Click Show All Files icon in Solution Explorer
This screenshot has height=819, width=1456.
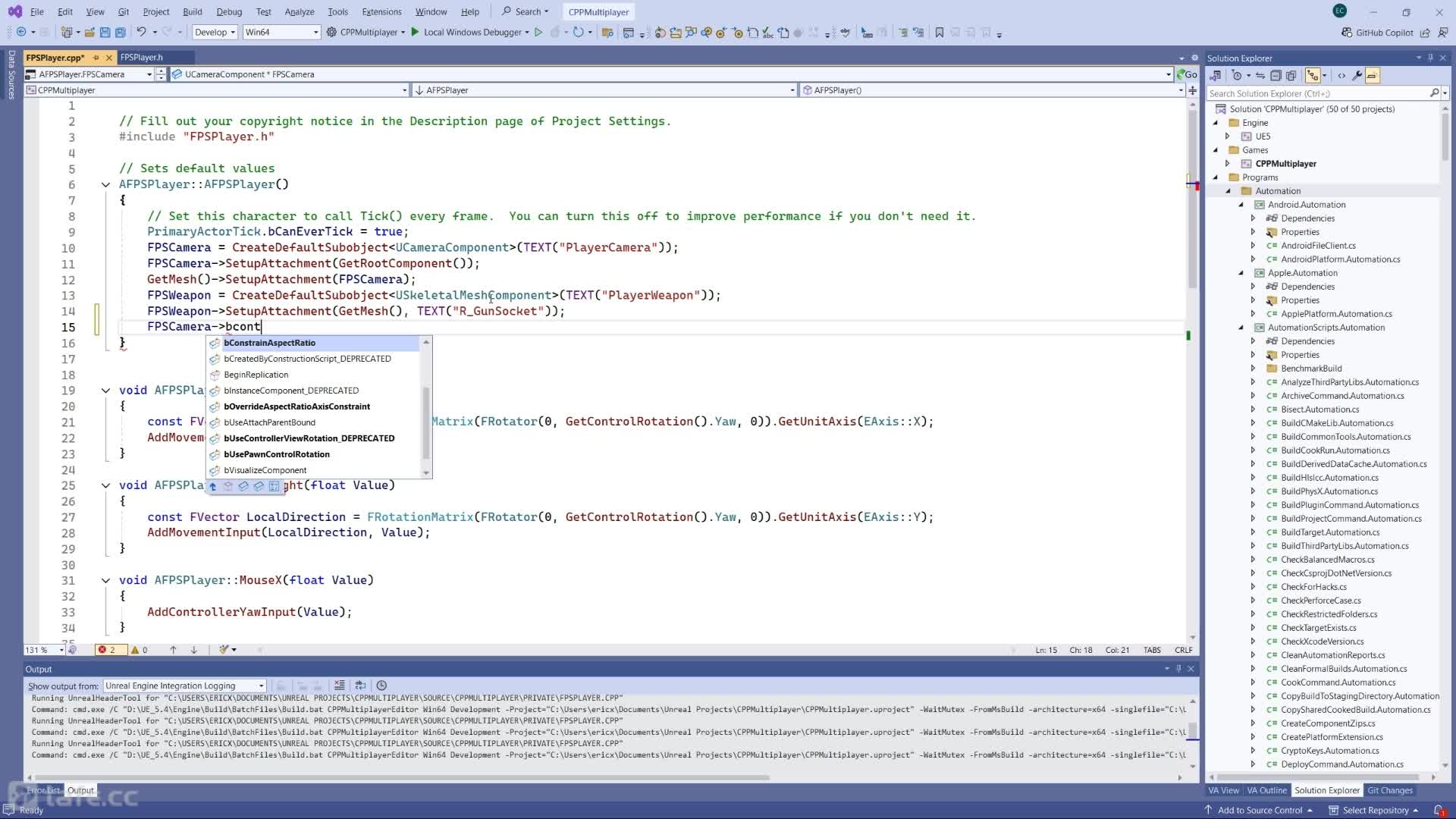1291,76
